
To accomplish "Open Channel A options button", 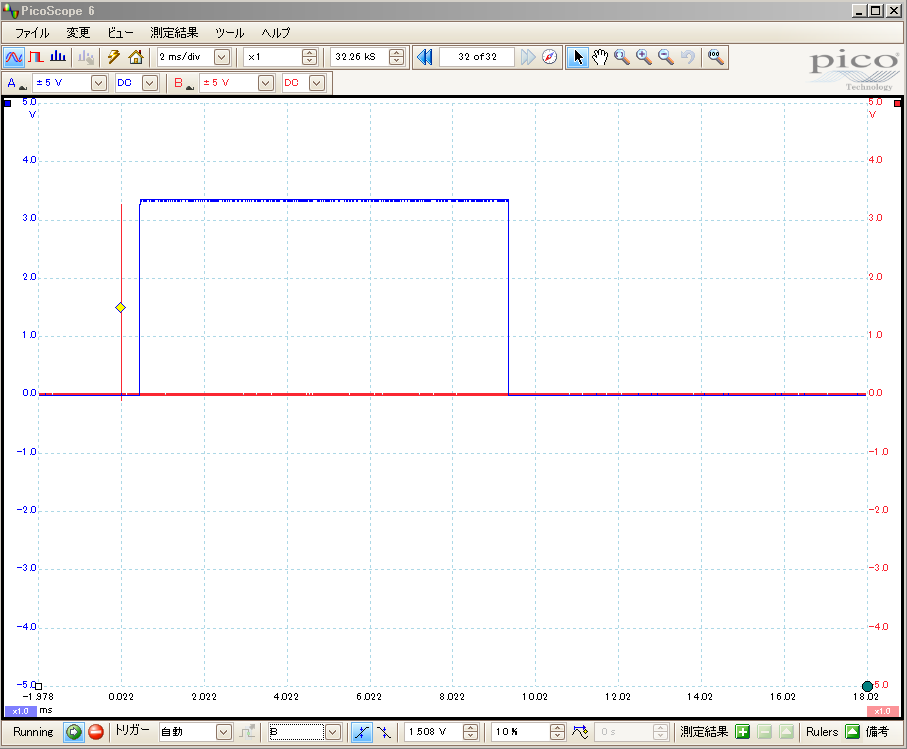I will [15, 83].
